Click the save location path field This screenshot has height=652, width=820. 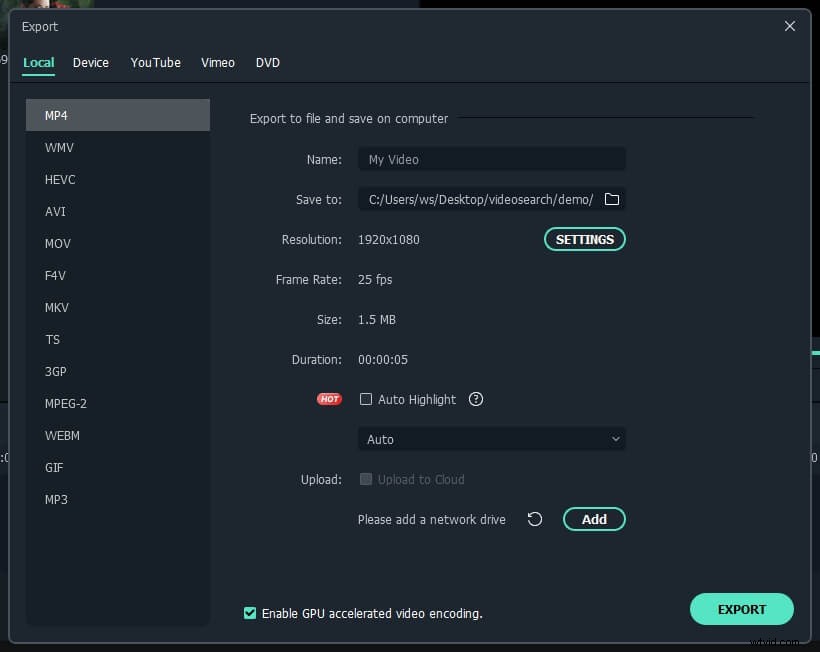tap(480, 199)
